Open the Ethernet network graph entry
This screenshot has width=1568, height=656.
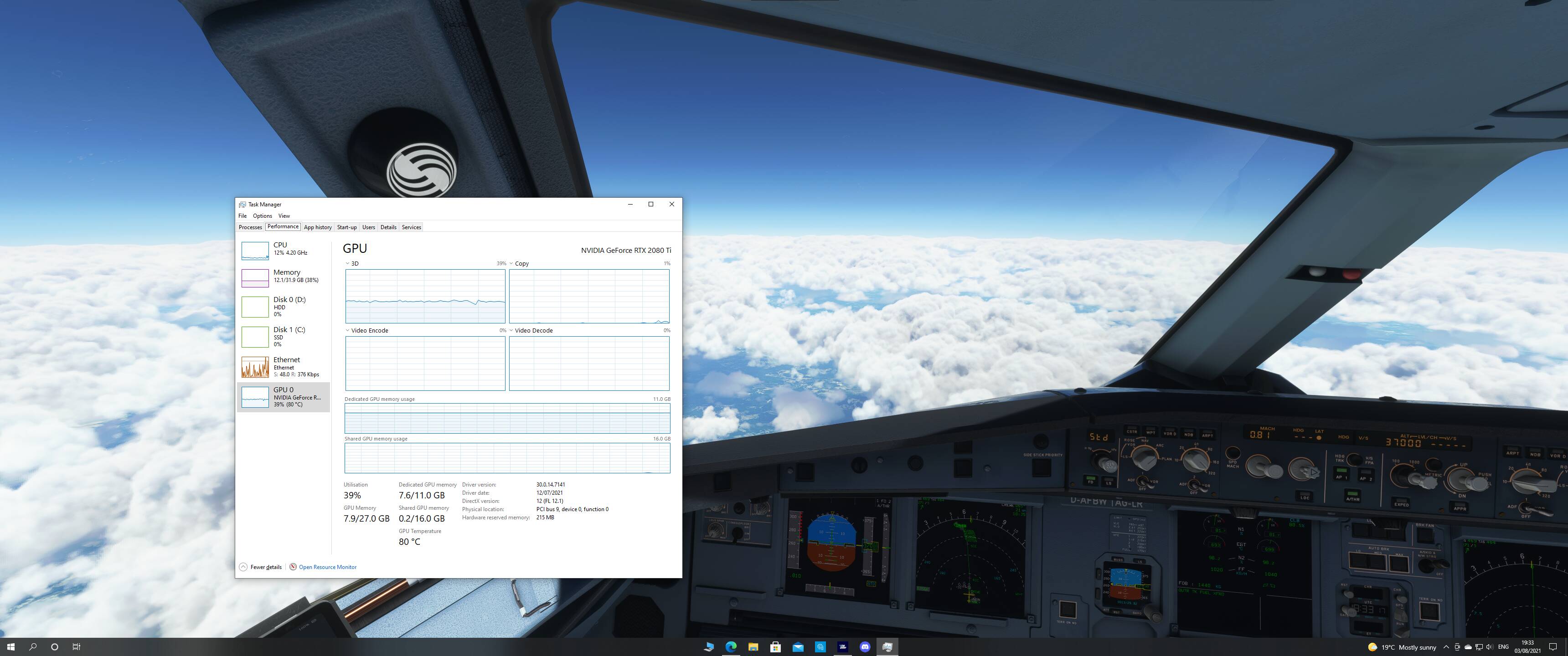tap(283, 366)
